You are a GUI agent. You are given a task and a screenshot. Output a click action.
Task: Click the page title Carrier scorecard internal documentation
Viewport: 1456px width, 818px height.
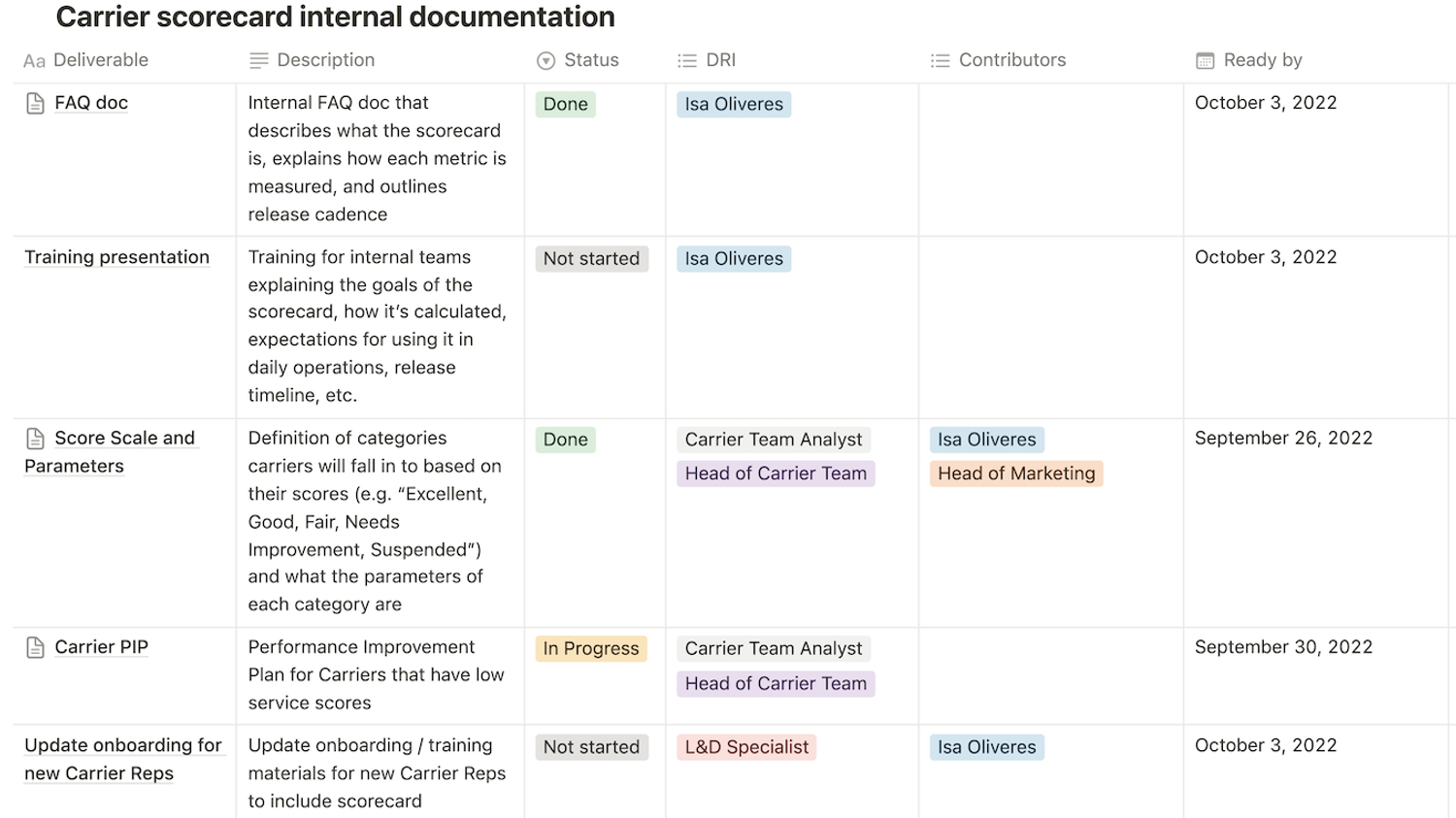pyautogui.click(x=335, y=16)
